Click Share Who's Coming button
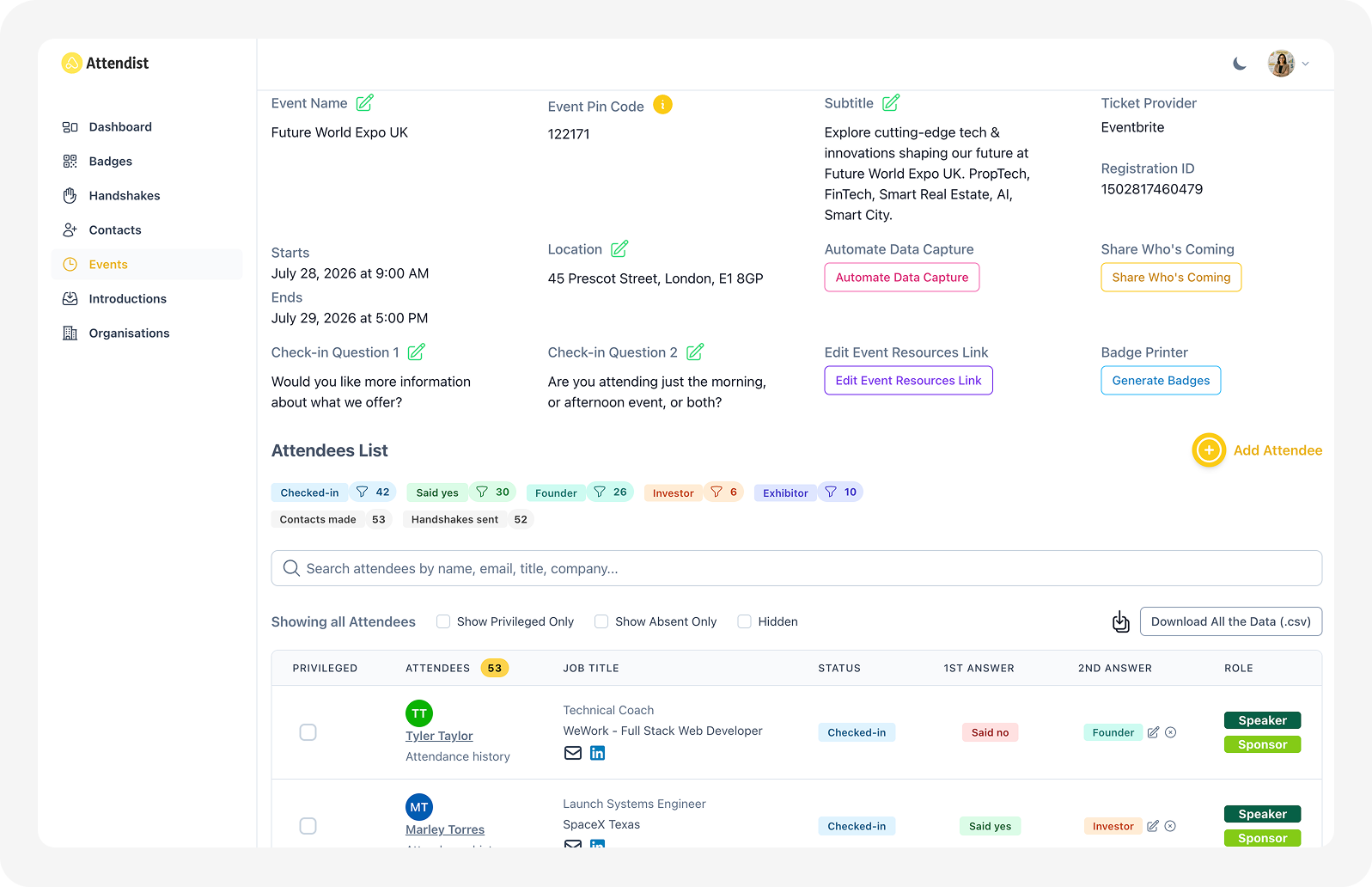This screenshot has height=887, width=1372. pyautogui.click(x=1171, y=278)
